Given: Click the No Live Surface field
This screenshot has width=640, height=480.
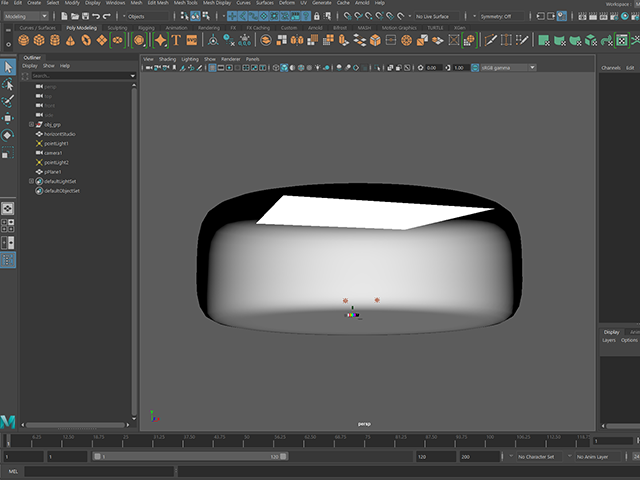Looking at the screenshot, I should [x=437, y=16].
